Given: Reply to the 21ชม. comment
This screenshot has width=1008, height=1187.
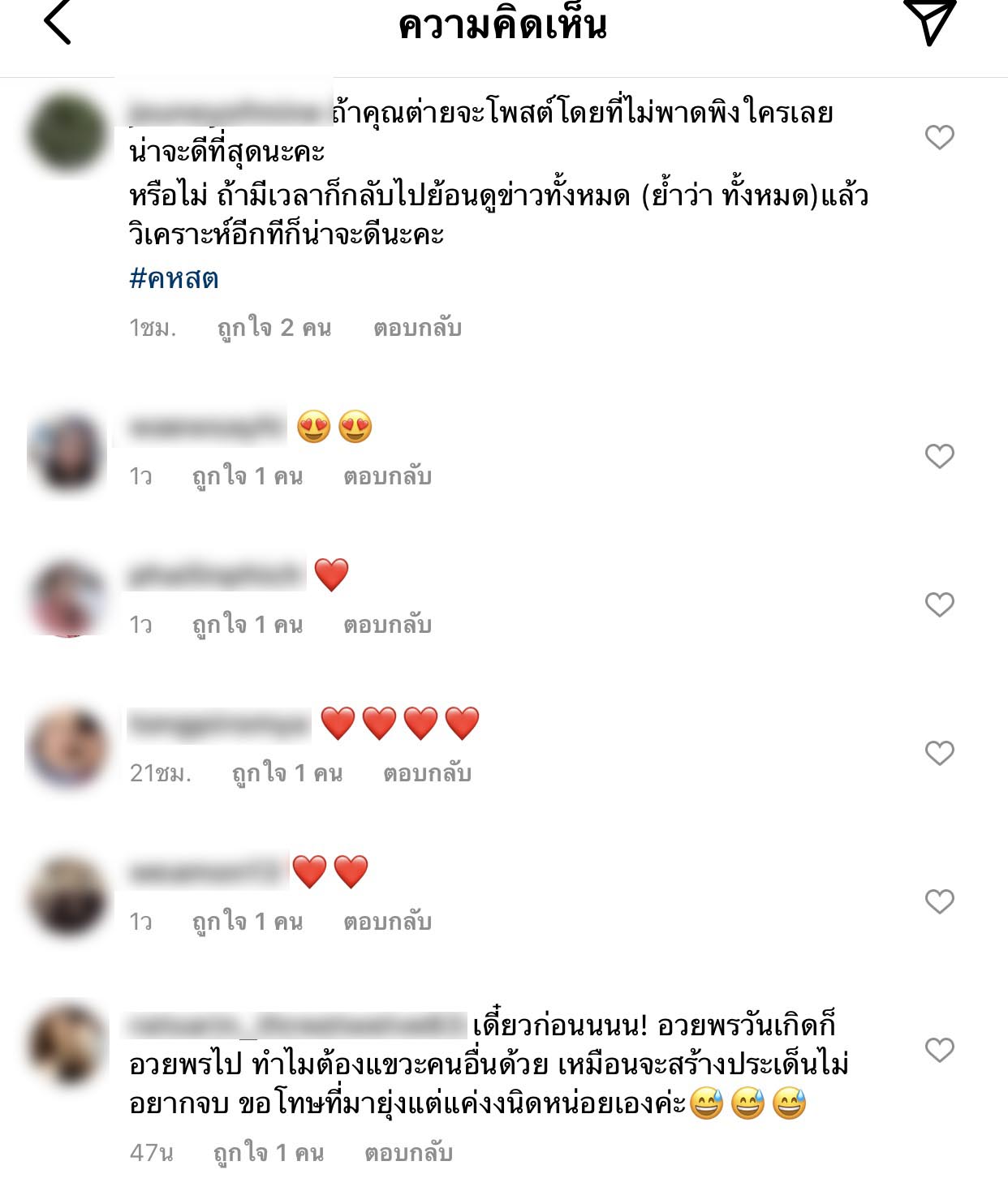Looking at the screenshot, I should coord(427,773).
